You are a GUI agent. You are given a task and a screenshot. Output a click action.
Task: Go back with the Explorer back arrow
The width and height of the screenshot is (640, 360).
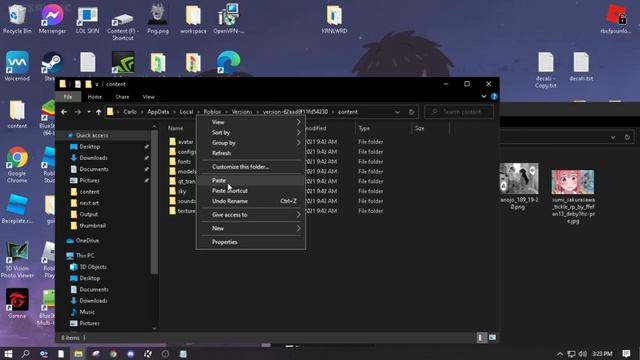(64, 112)
